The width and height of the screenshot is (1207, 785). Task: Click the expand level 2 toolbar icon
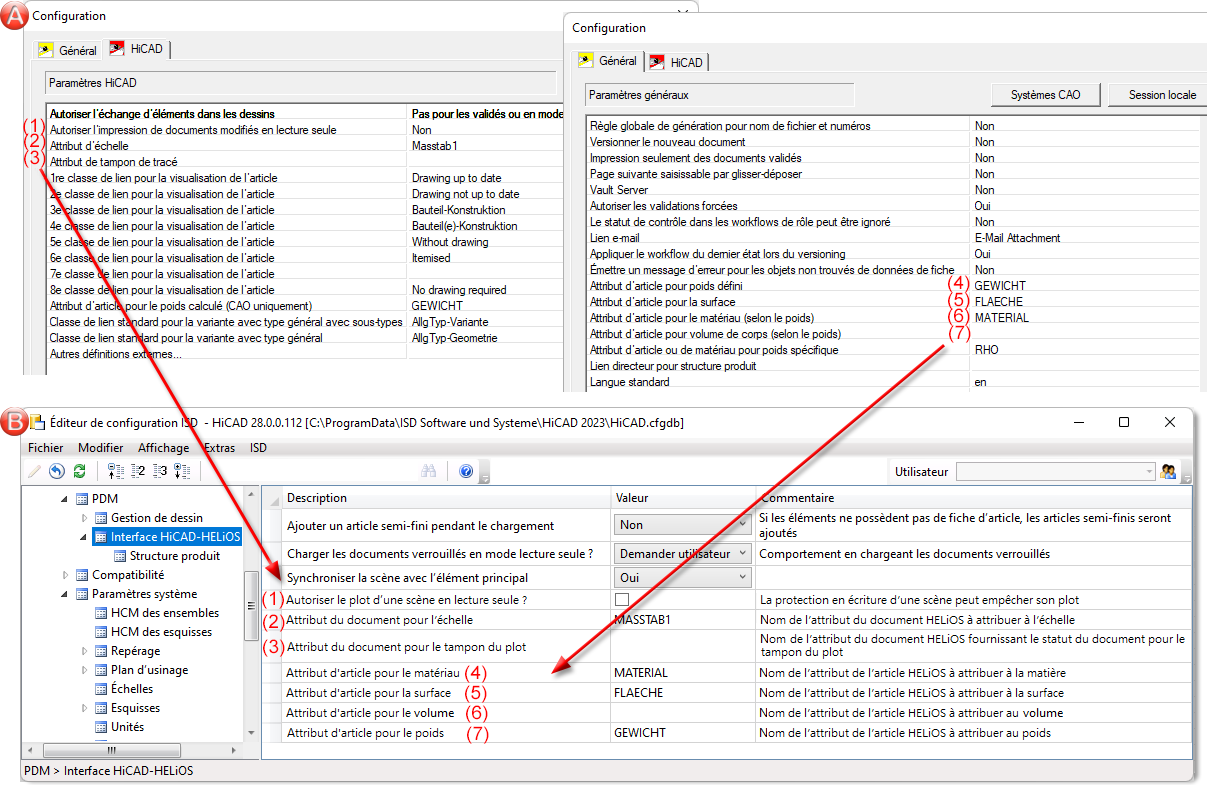click(x=138, y=471)
